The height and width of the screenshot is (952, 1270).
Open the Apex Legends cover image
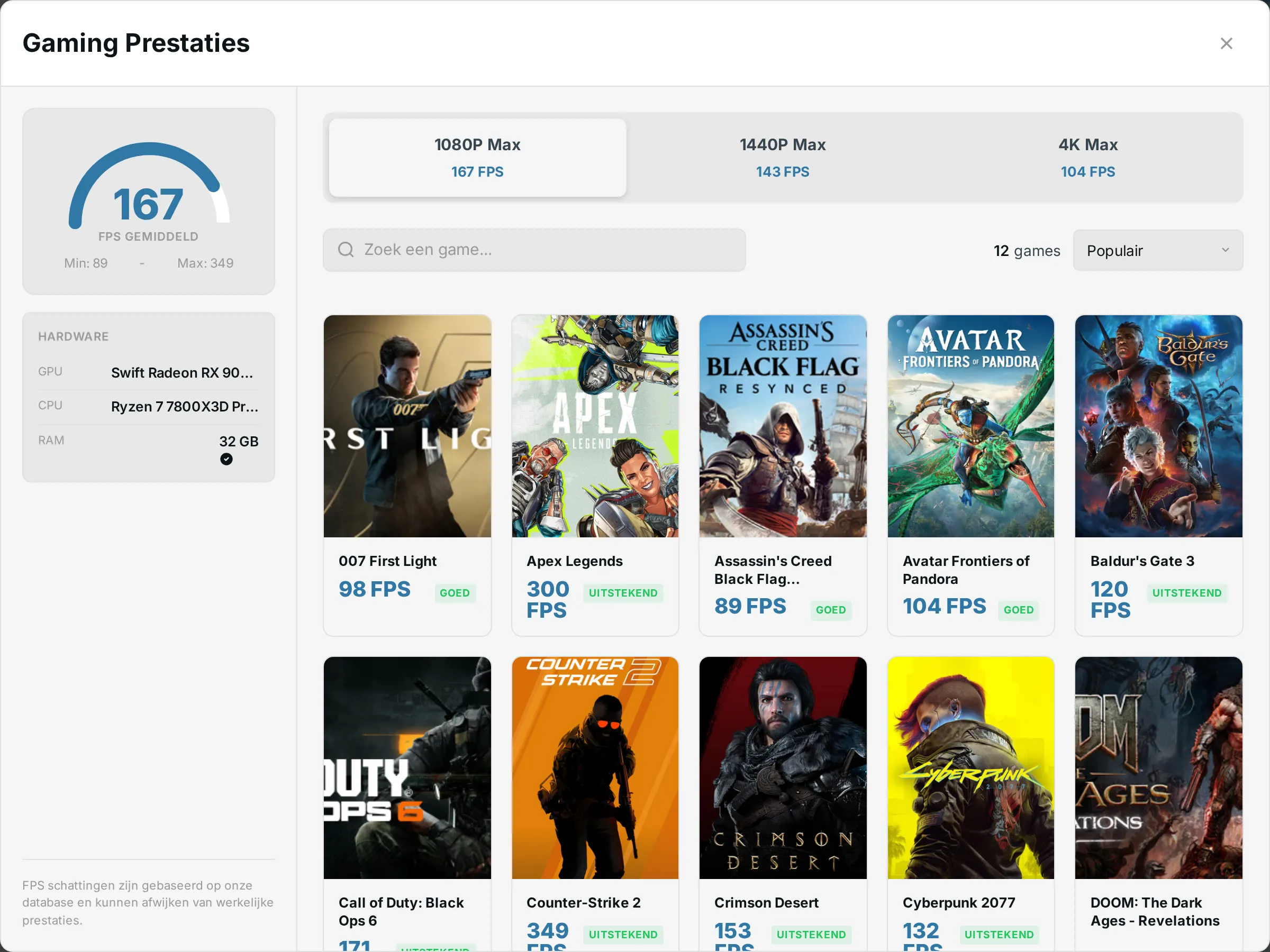[x=595, y=426]
